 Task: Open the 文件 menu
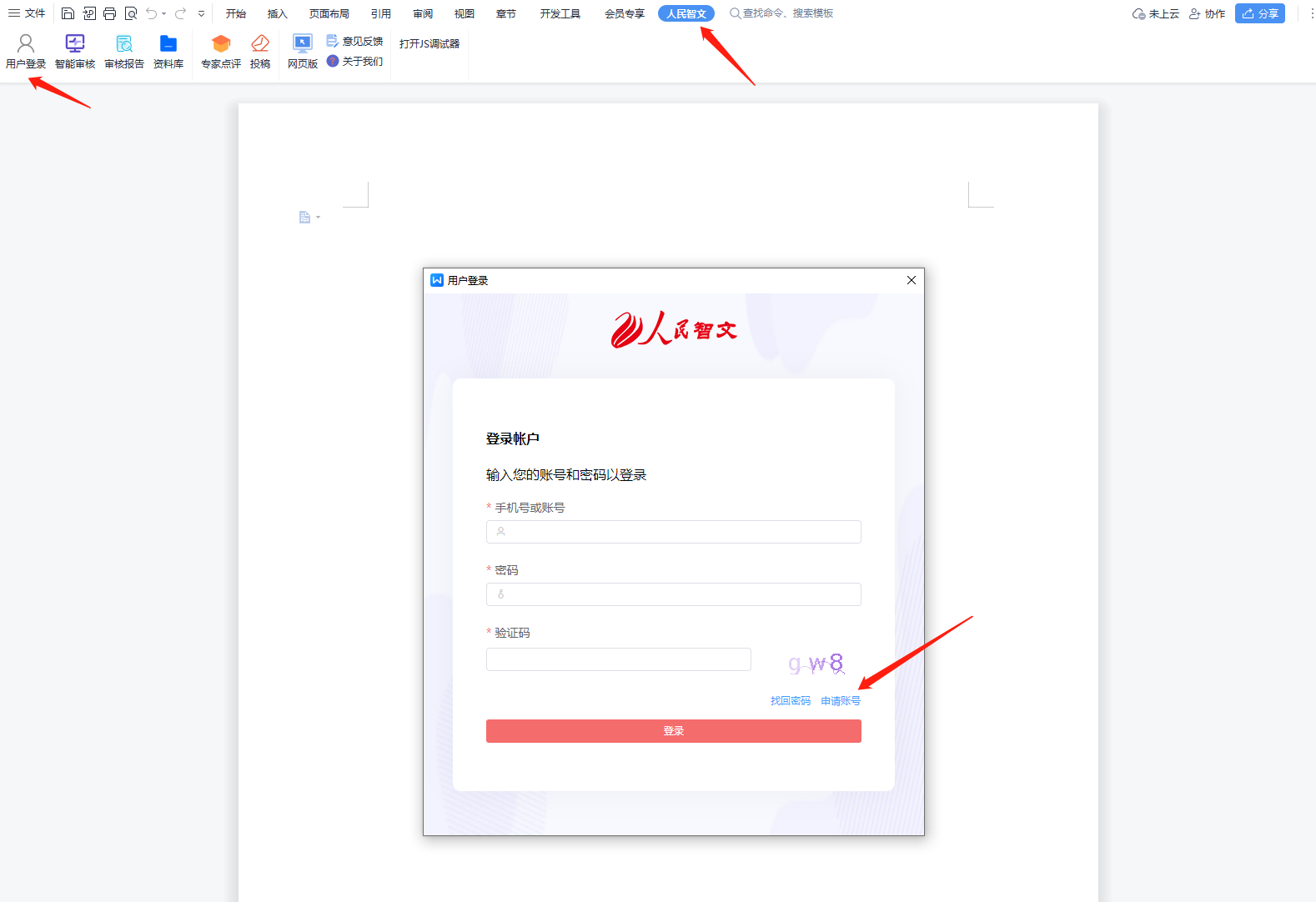[27, 13]
